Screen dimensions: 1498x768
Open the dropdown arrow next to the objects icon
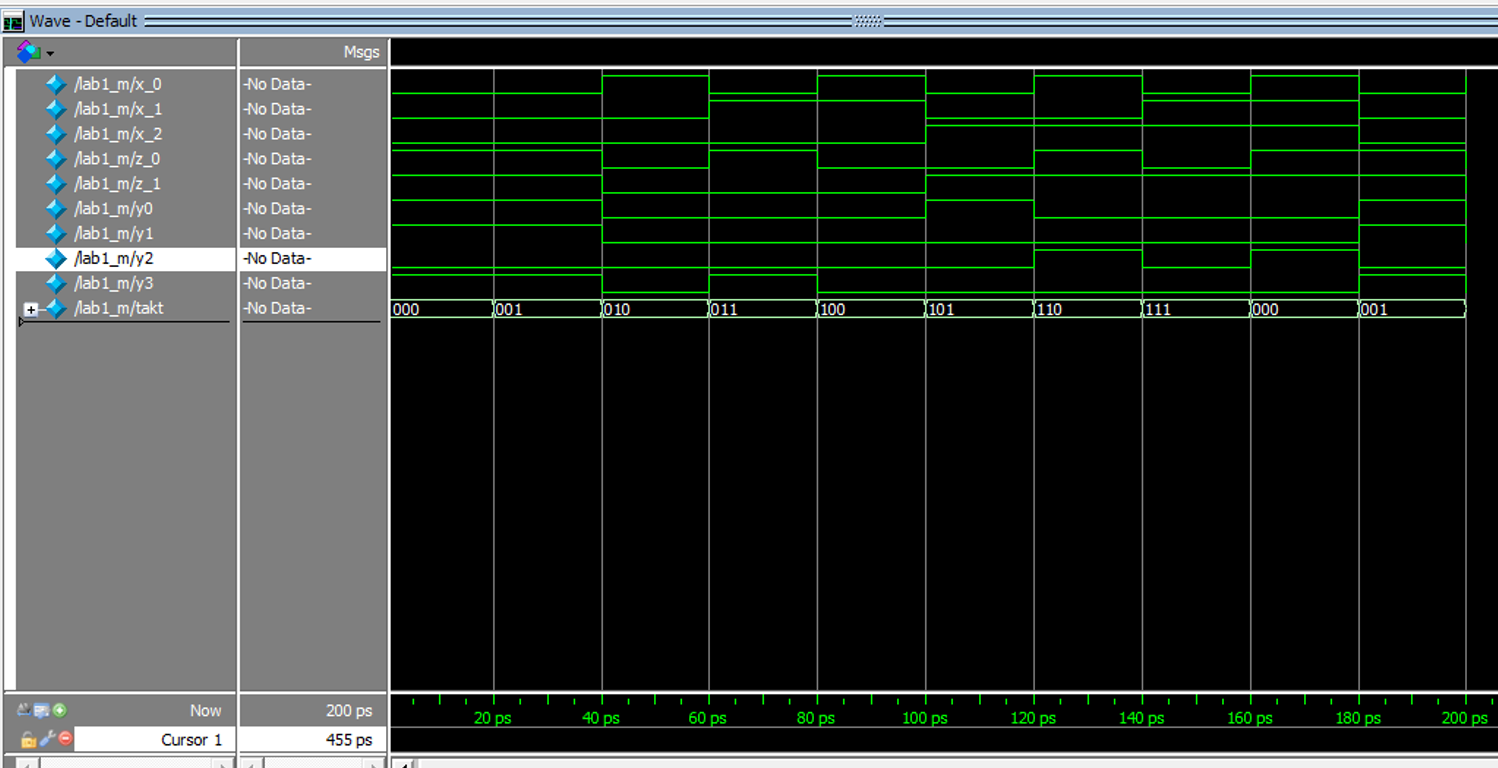[x=50, y=53]
